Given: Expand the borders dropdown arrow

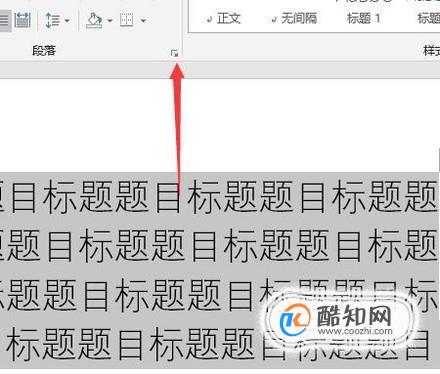Looking at the screenshot, I should coord(143,21).
